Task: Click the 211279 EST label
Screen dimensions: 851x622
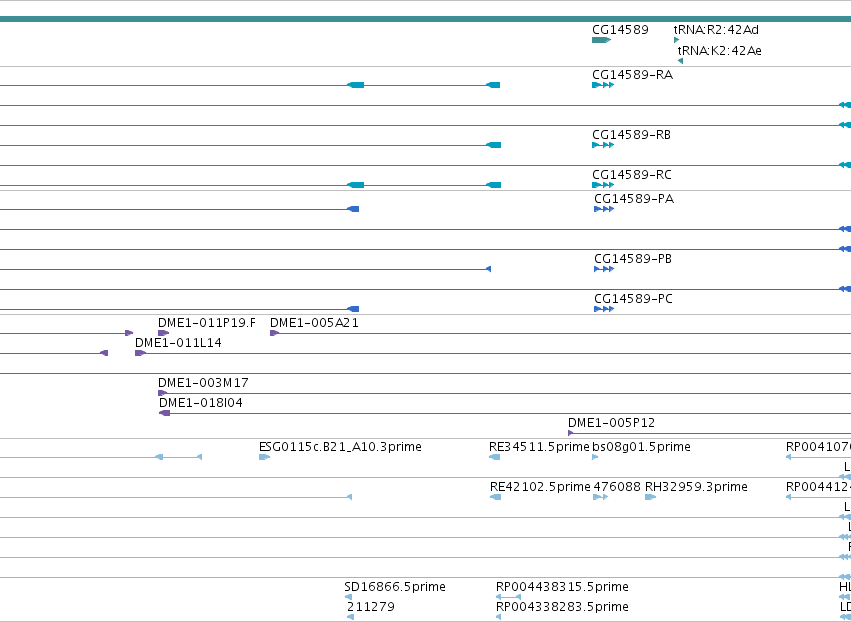Action: pyautogui.click(x=371, y=607)
